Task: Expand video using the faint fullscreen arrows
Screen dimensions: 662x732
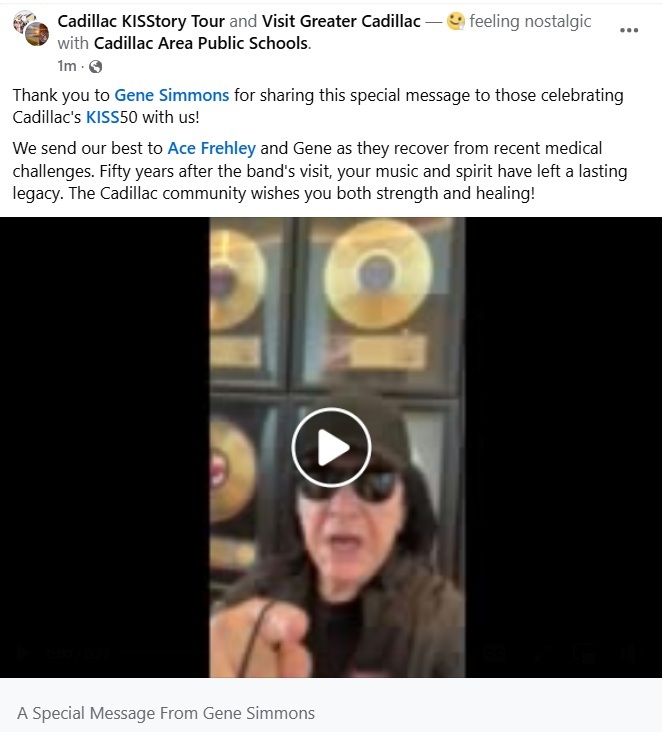Action: coord(542,653)
